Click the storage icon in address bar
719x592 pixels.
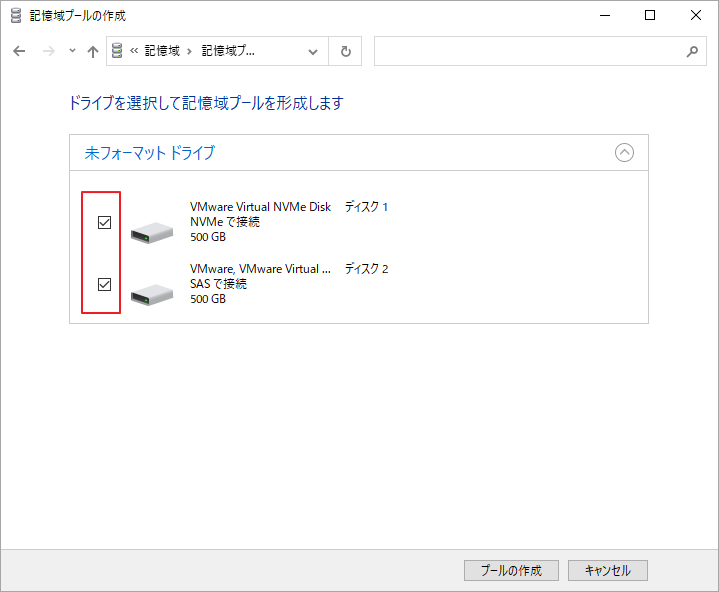118,52
